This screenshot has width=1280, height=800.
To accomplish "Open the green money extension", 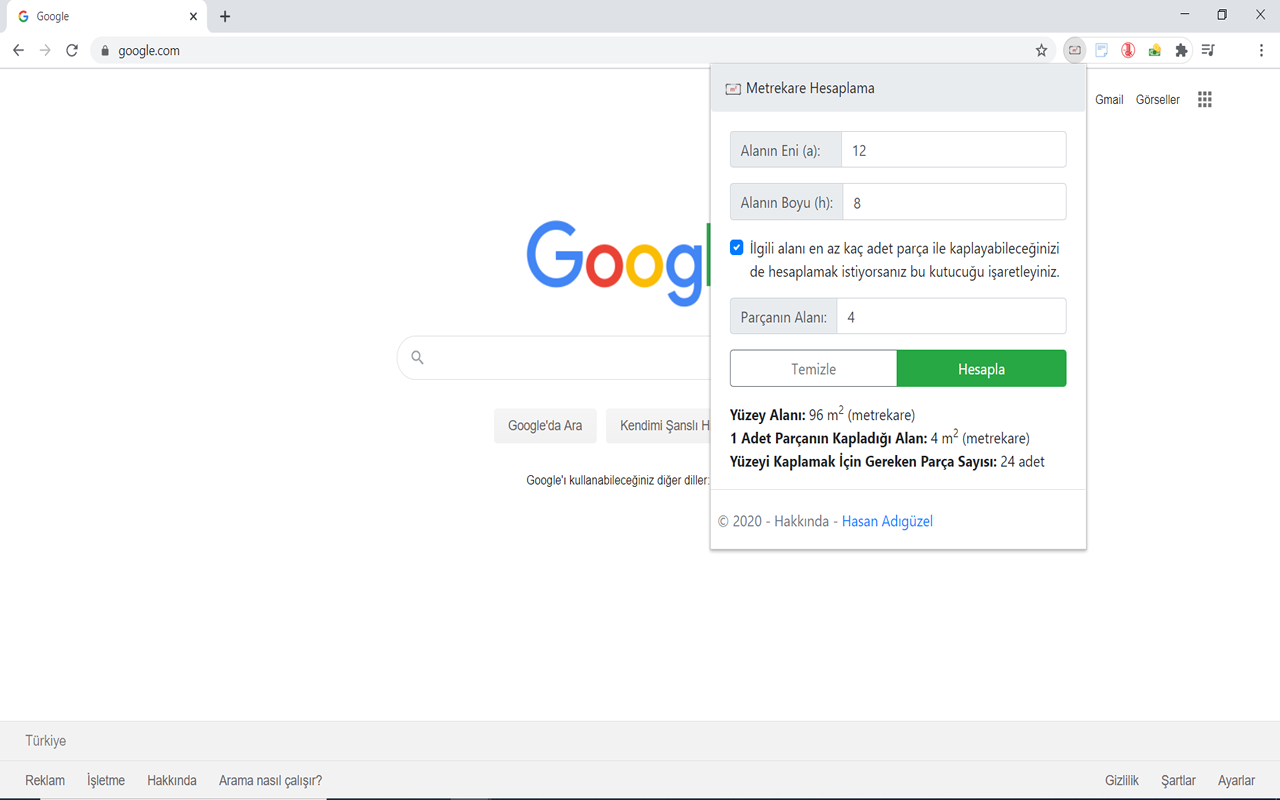I will pos(1155,50).
